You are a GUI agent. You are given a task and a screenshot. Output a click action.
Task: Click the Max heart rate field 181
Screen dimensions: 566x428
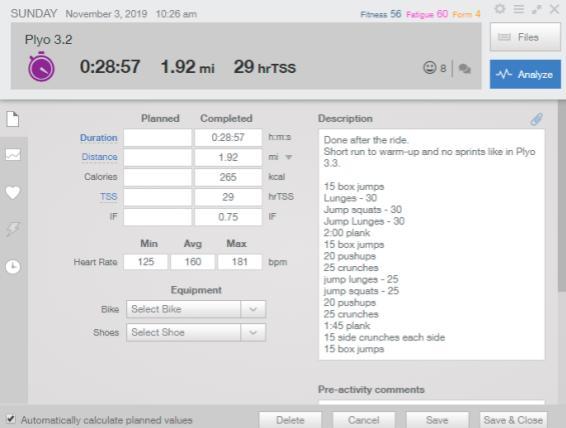pos(240,262)
